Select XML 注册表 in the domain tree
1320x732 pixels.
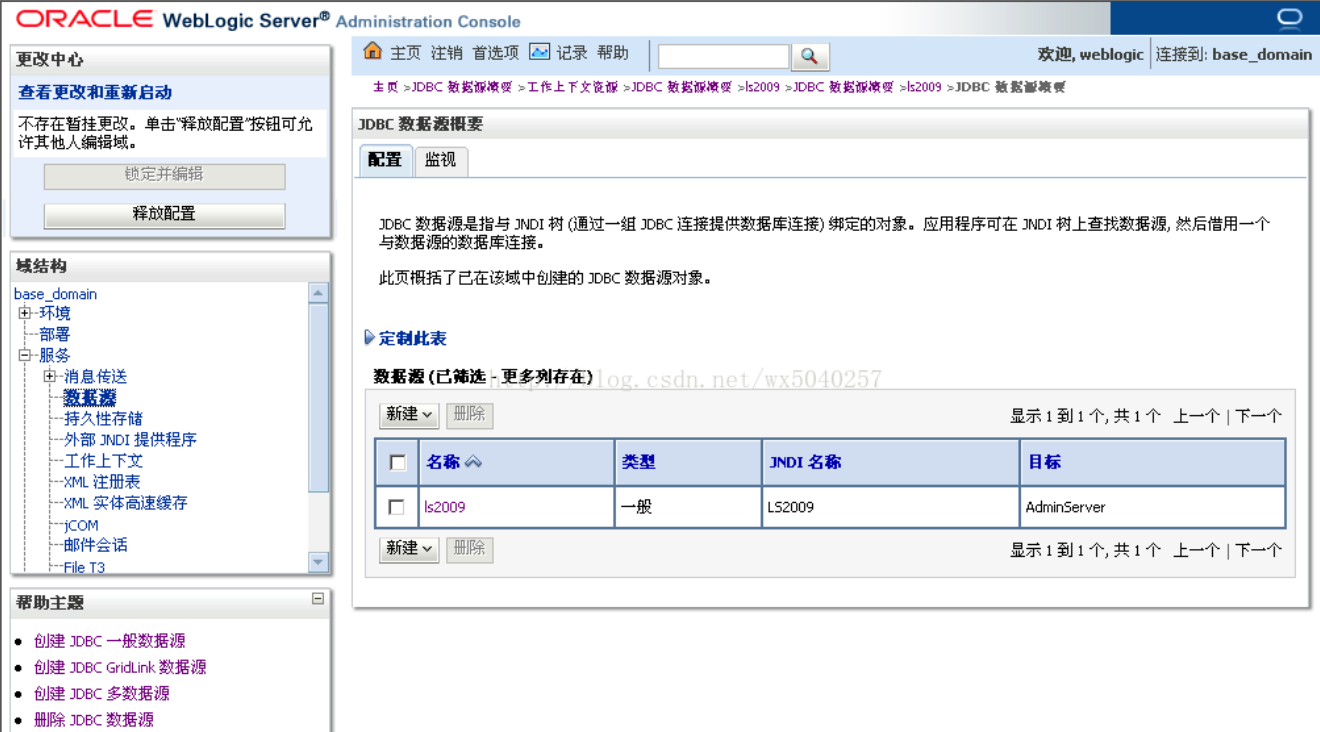pos(102,482)
